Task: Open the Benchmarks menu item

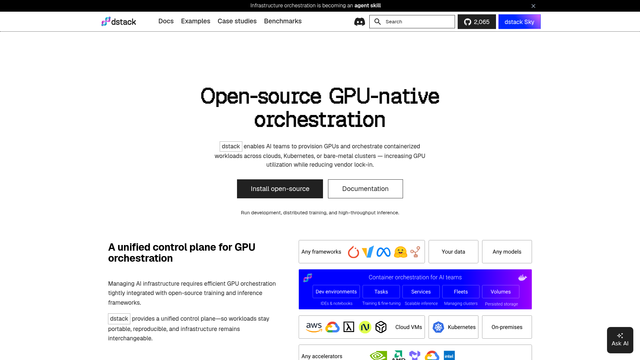Action: pos(282,21)
